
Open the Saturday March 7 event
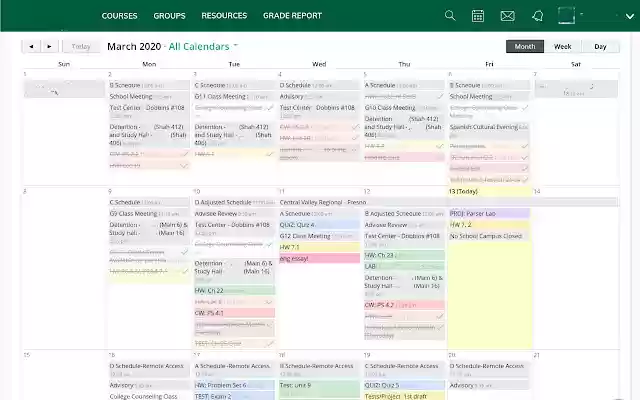point(576,89)
